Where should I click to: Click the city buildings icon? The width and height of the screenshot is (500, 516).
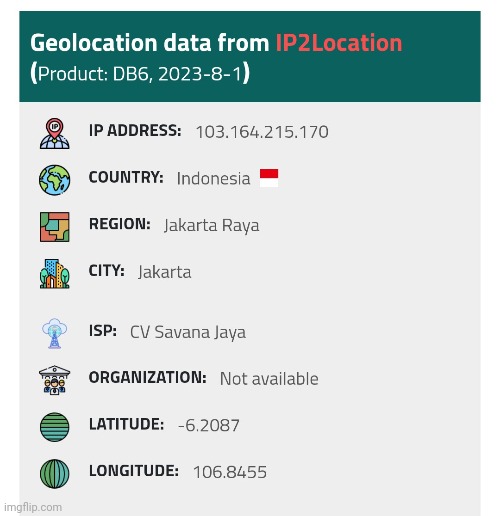tap(55, 273)
